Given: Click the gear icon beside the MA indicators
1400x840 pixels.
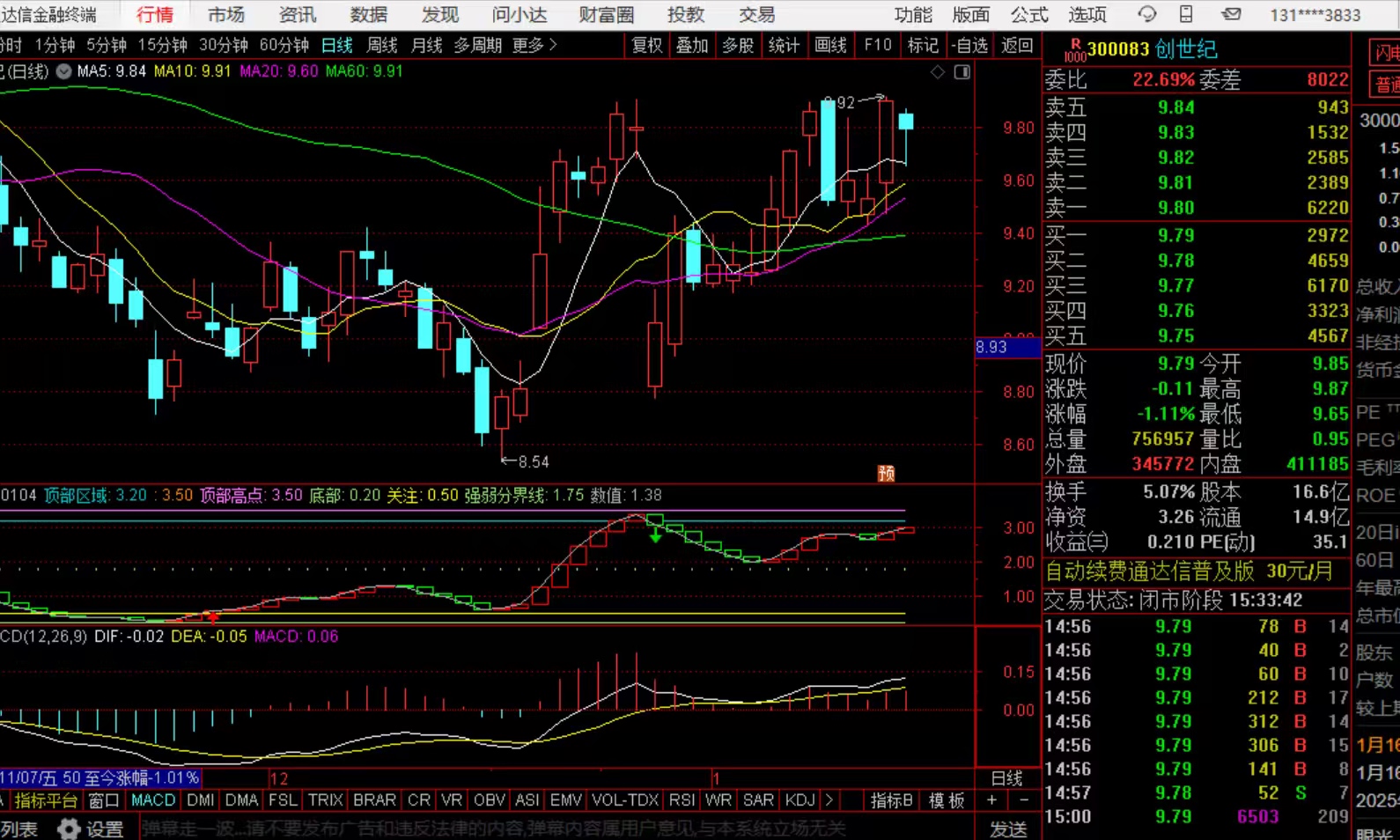Looking at the screenshot, I should pos(64,71).
